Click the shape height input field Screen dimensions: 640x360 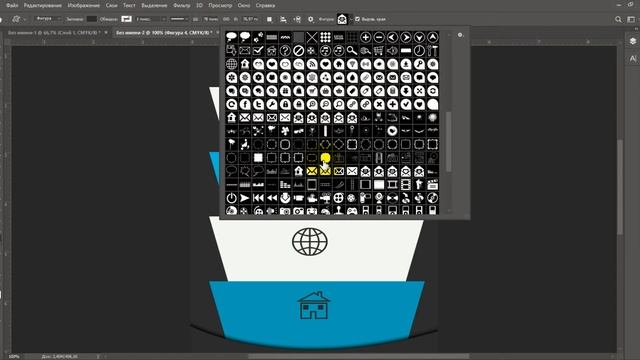pyautogui.click(x=251, y=19)
